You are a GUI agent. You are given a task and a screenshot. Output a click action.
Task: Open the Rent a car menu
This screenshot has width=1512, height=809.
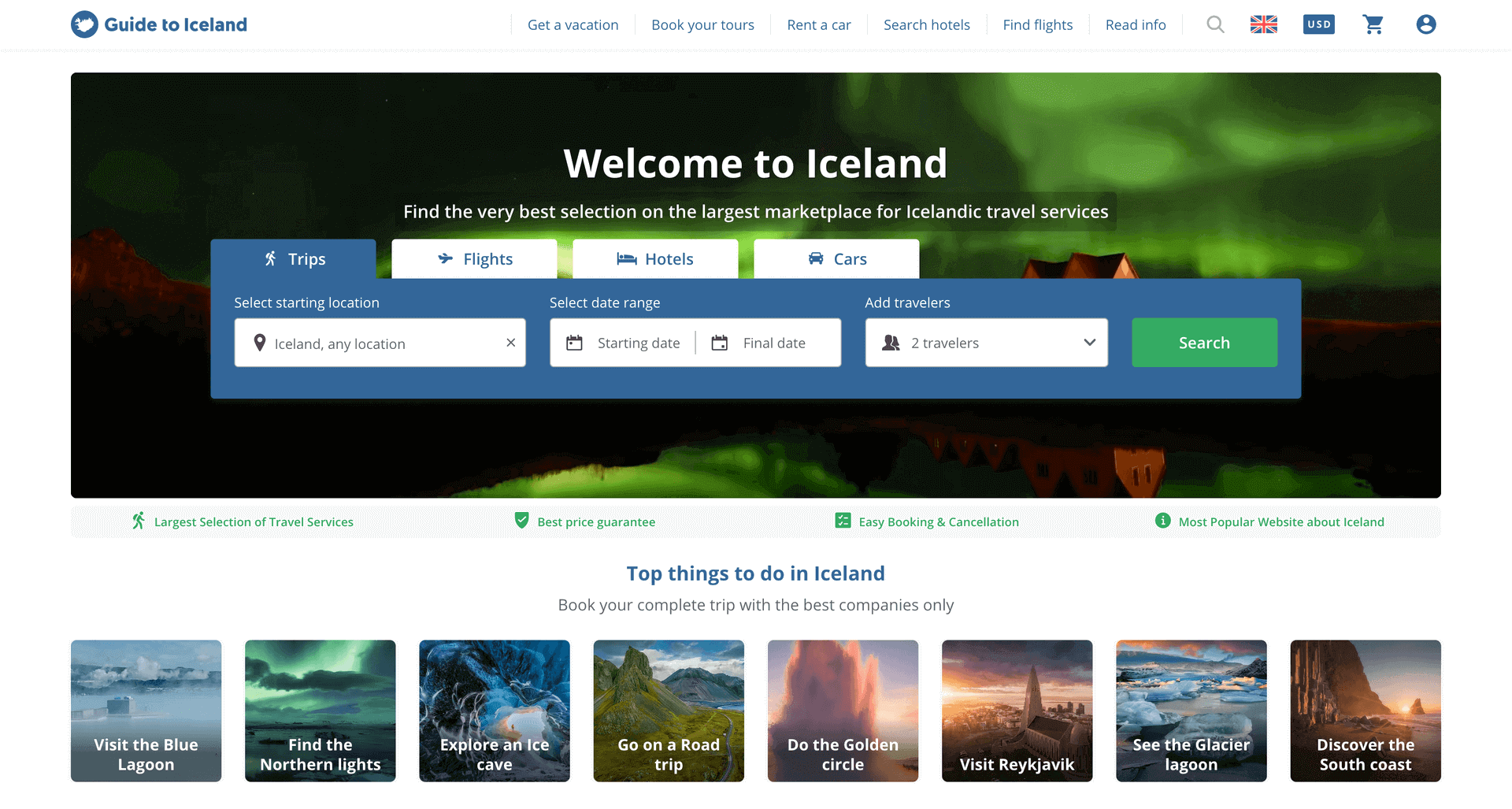[819, 24]
